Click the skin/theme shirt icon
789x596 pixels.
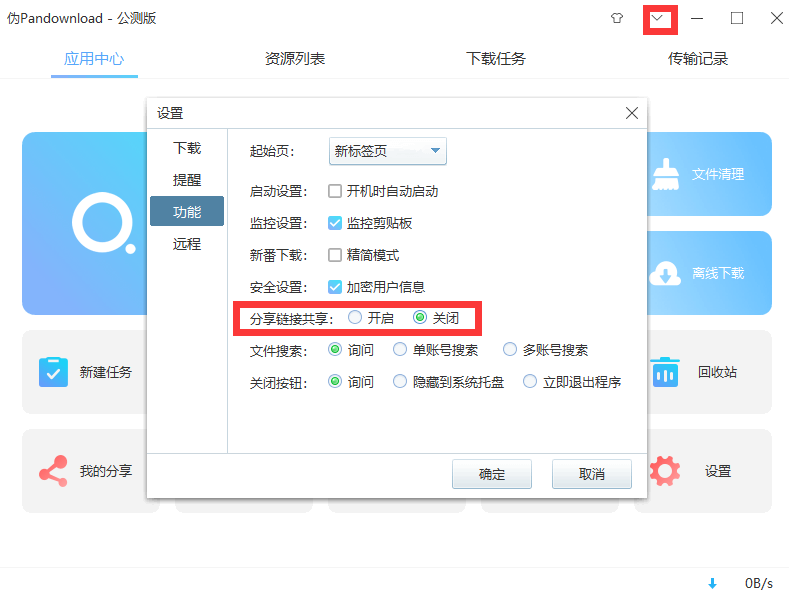[617, 19]
